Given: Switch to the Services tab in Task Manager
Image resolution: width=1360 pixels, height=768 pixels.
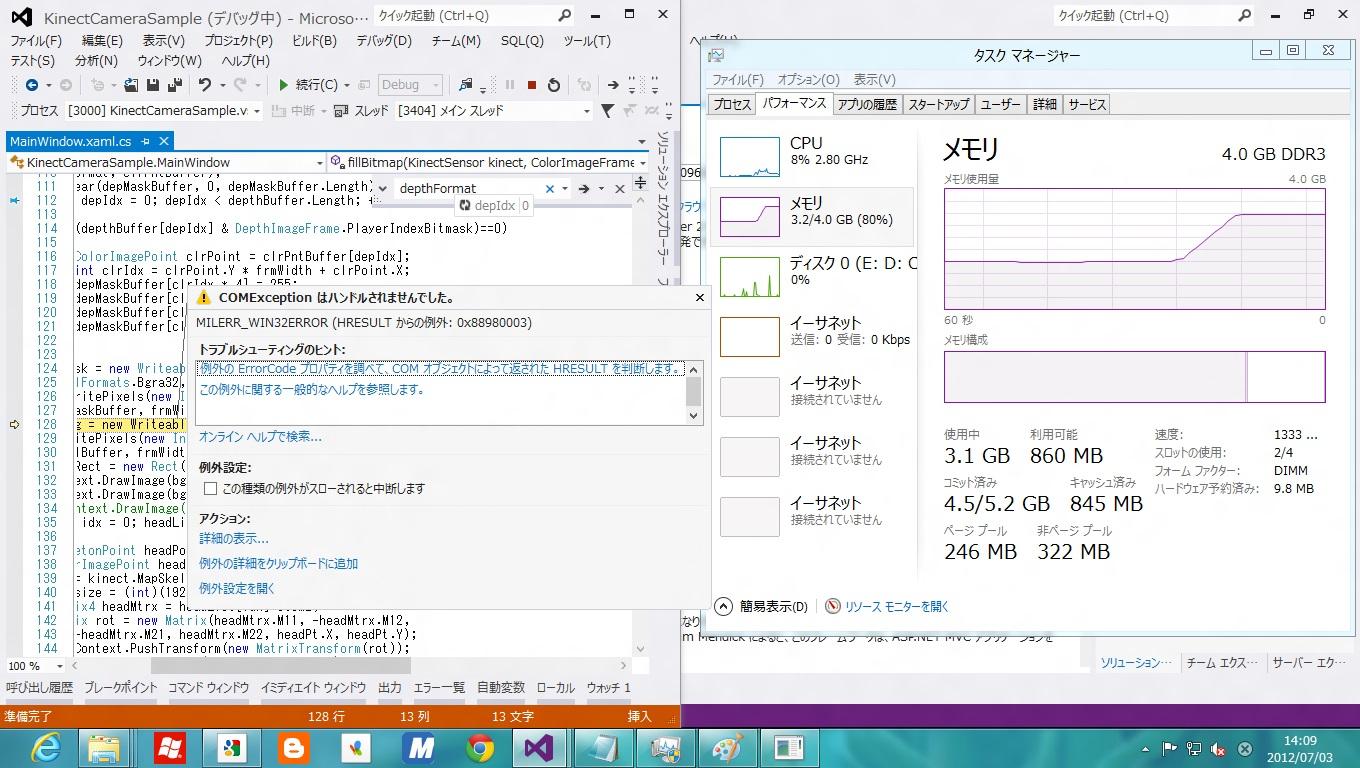Looking at the screenshot, I should [1087, 104].
